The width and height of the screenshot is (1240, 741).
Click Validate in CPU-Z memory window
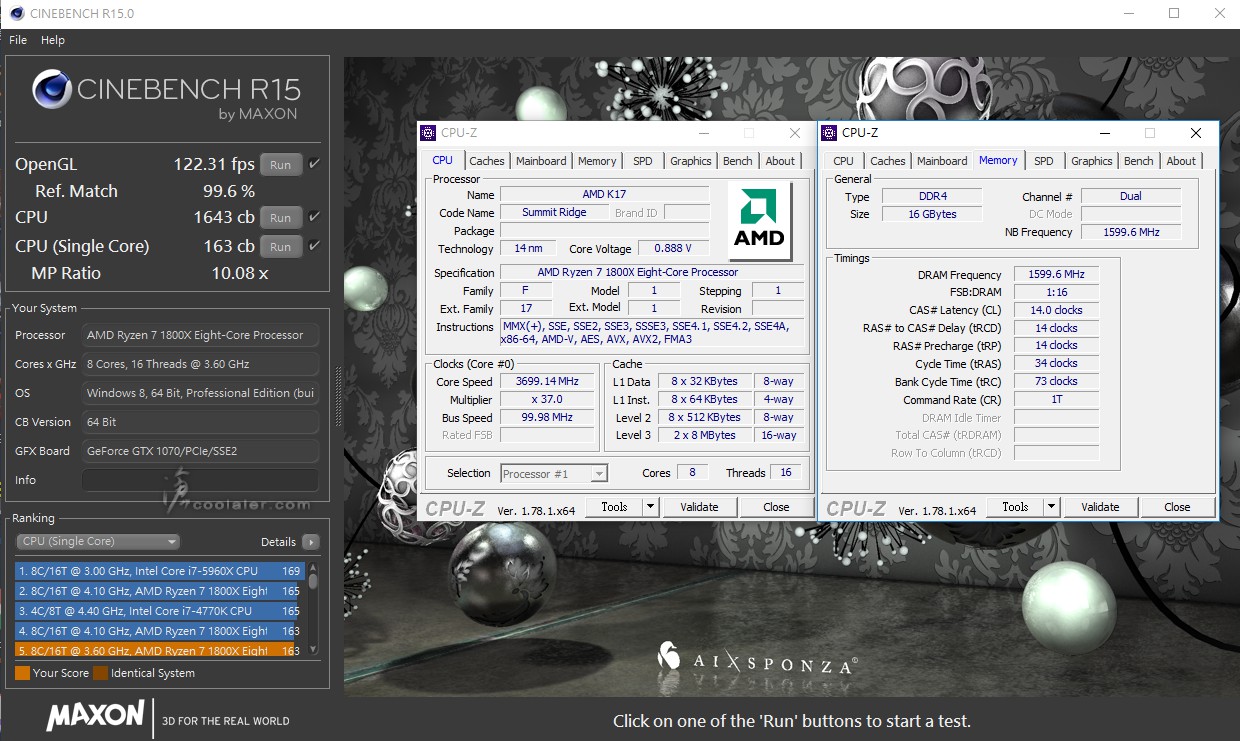[1100, 507]
